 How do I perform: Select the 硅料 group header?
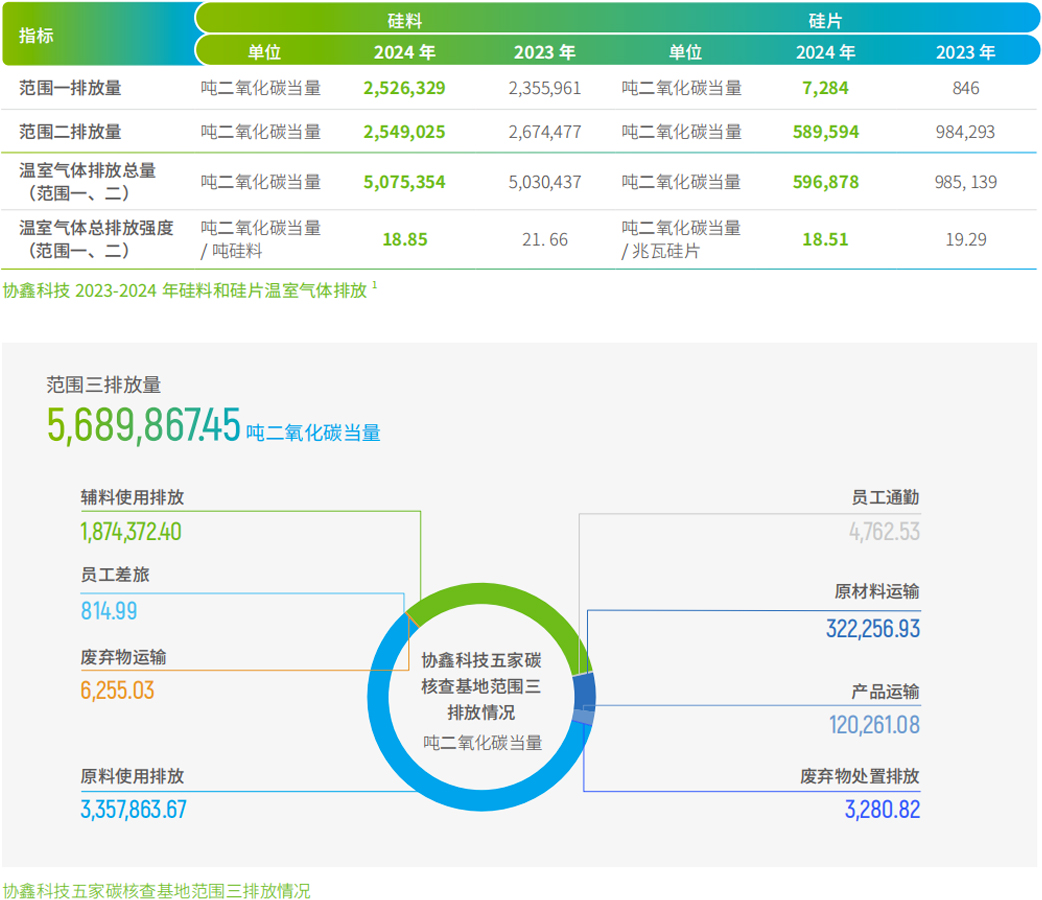coord(404,21)
